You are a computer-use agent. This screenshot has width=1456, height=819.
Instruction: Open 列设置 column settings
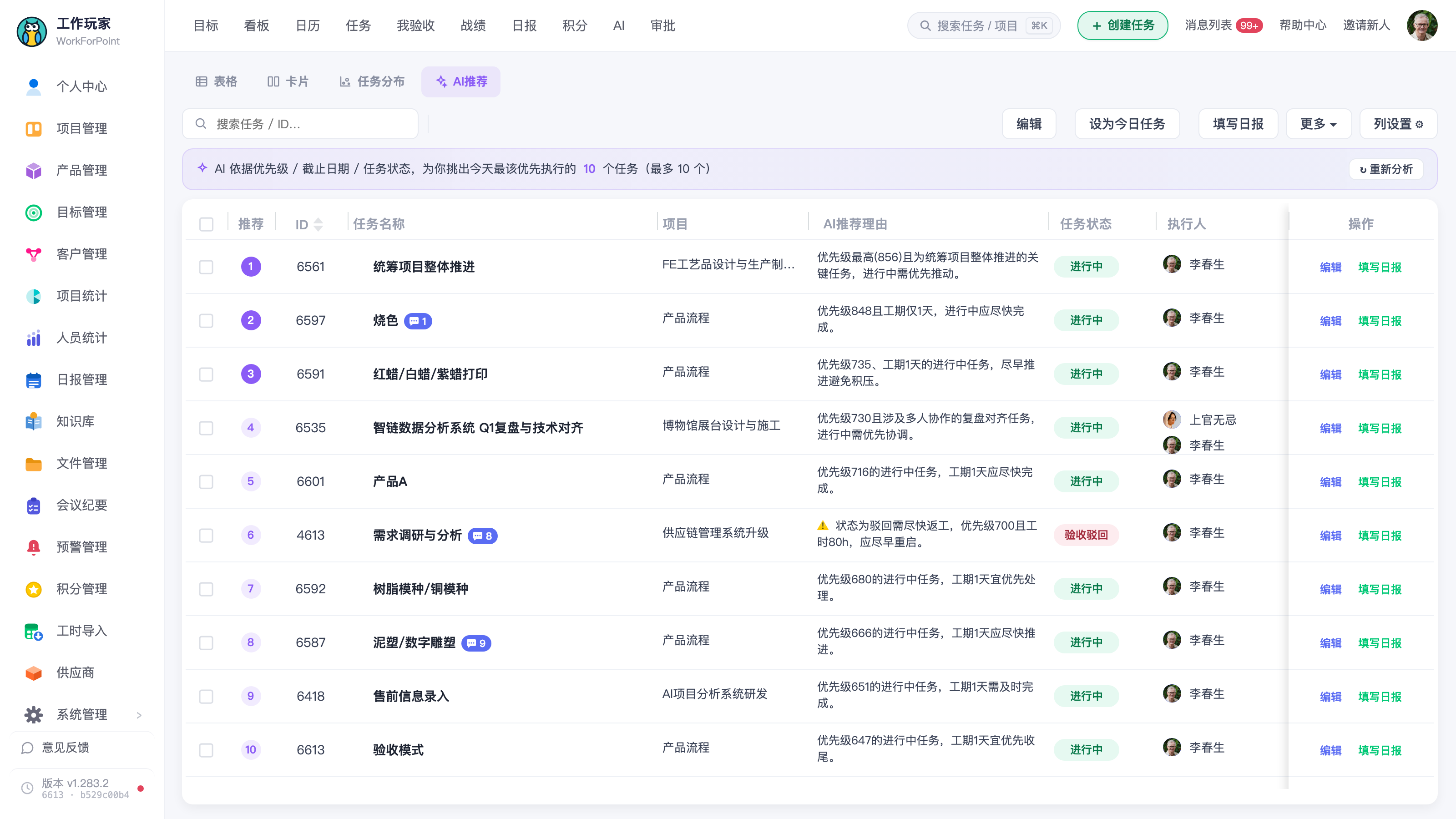coord(1398,124)
